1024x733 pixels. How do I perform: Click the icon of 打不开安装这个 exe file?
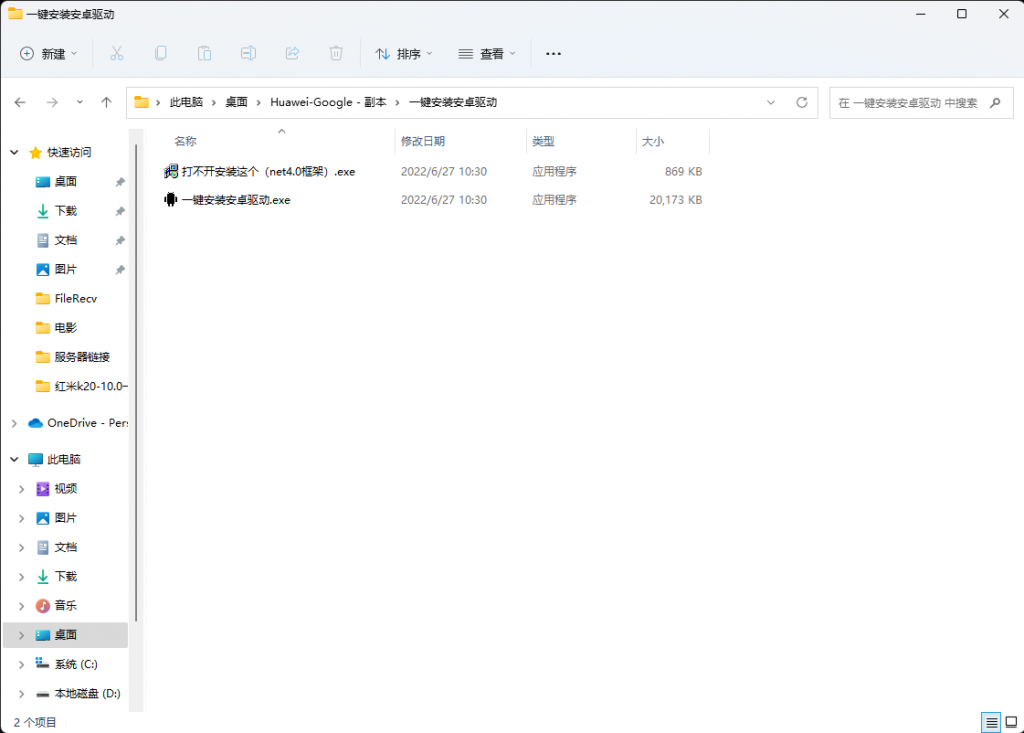170,171
